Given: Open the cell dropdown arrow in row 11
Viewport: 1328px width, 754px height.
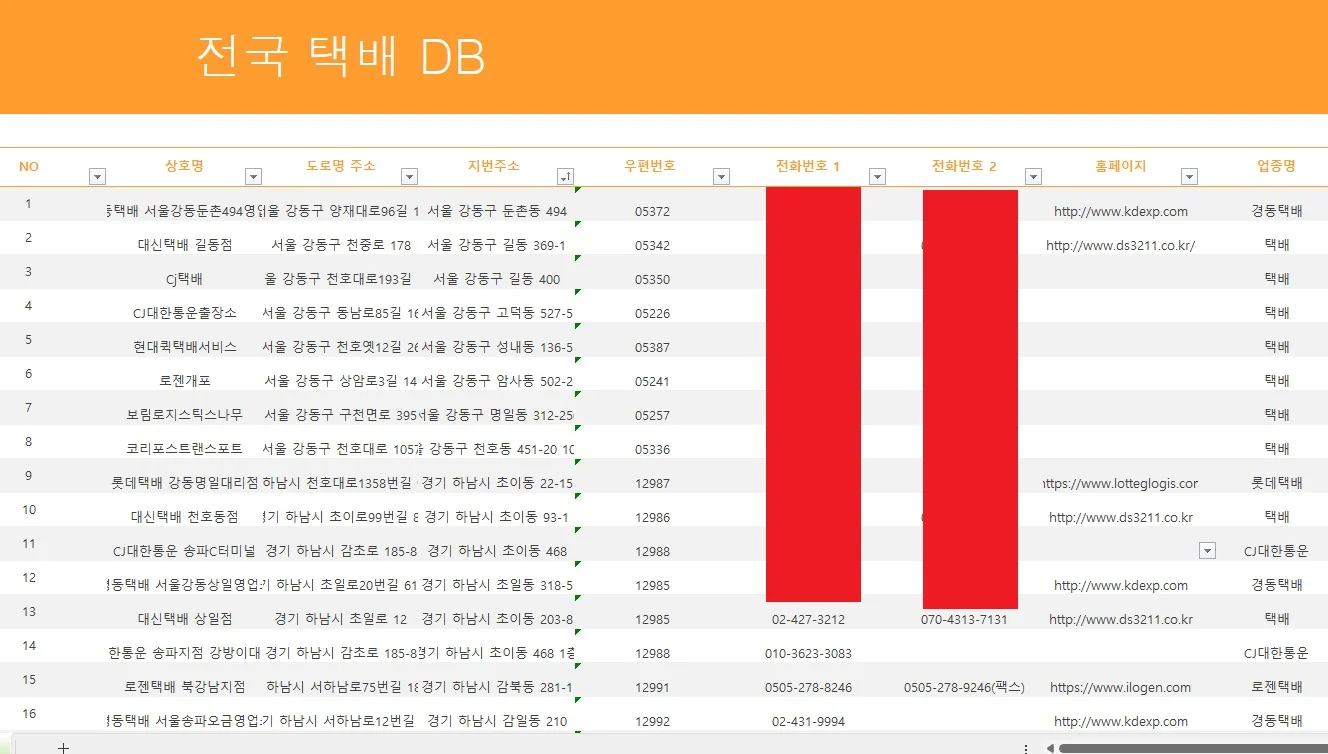Looking at the screenshot, I should coord(1207,551).
